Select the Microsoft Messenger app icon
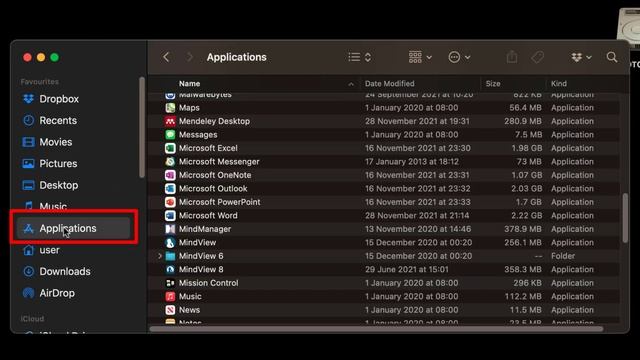 (170, 162)
